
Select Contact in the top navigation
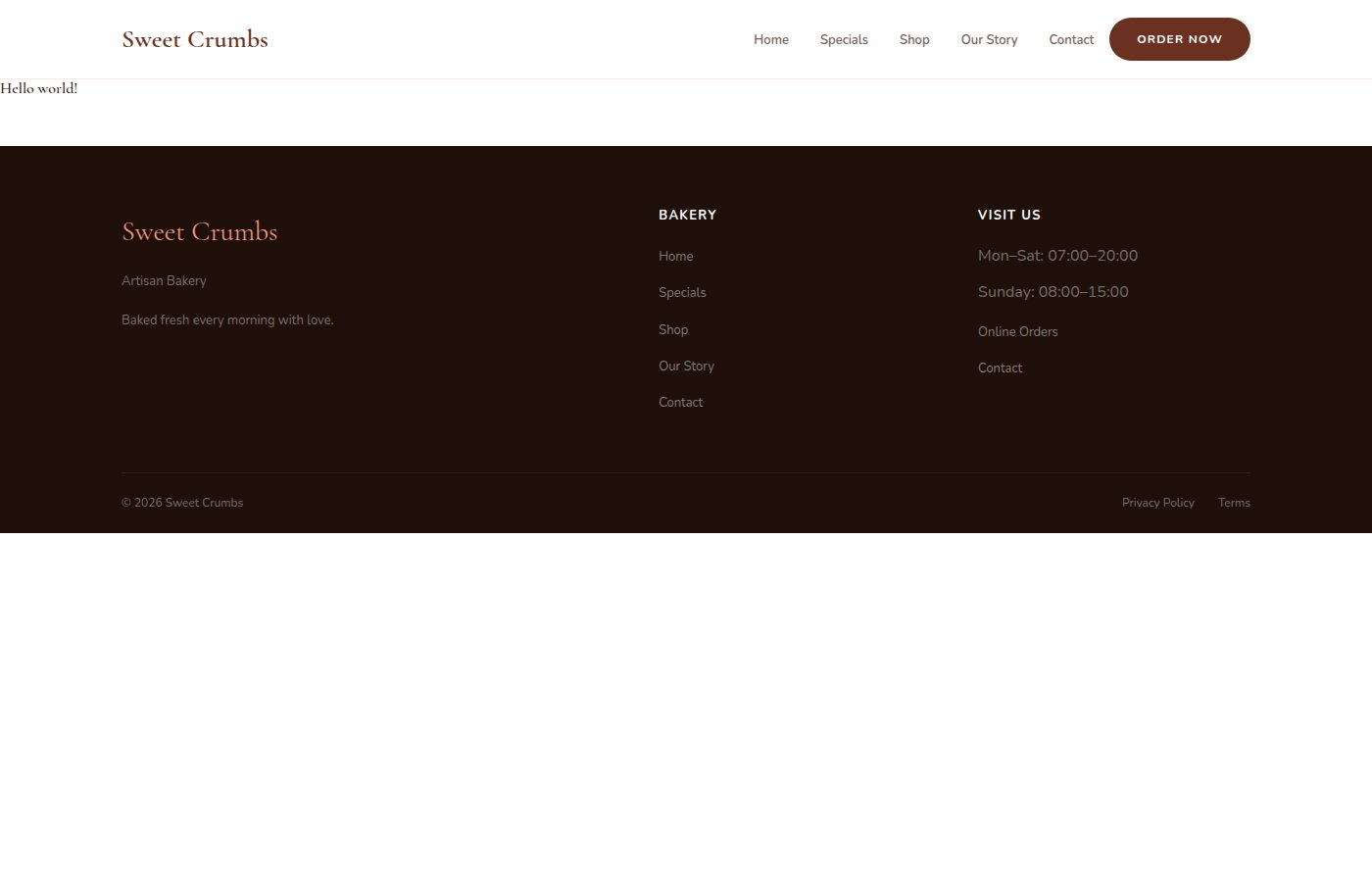click(1071, 39)
